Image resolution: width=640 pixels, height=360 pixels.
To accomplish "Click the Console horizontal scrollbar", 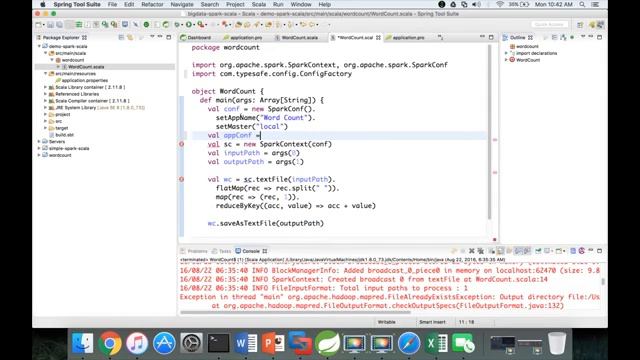I will coord(296,313).
